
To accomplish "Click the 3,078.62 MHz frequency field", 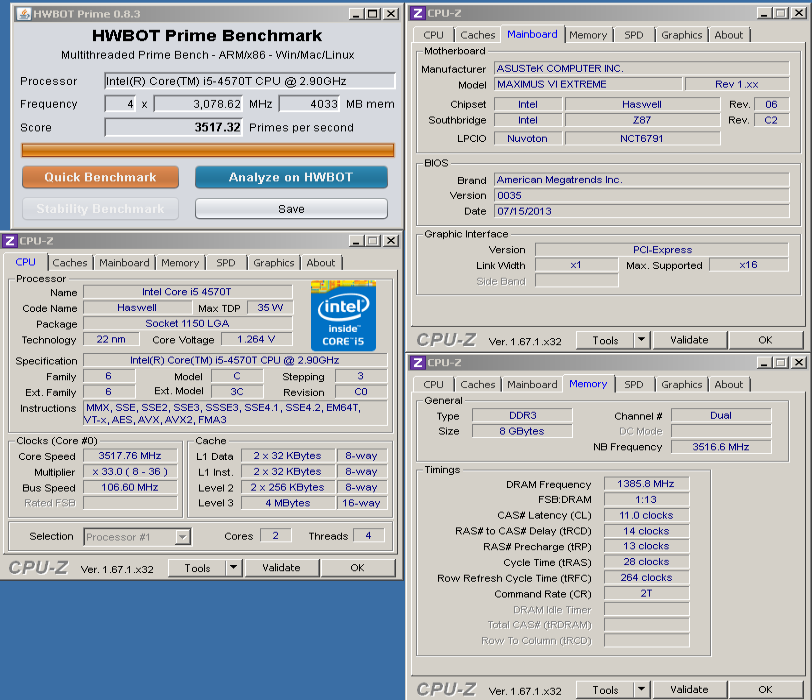I will click(x=198, y=104).
